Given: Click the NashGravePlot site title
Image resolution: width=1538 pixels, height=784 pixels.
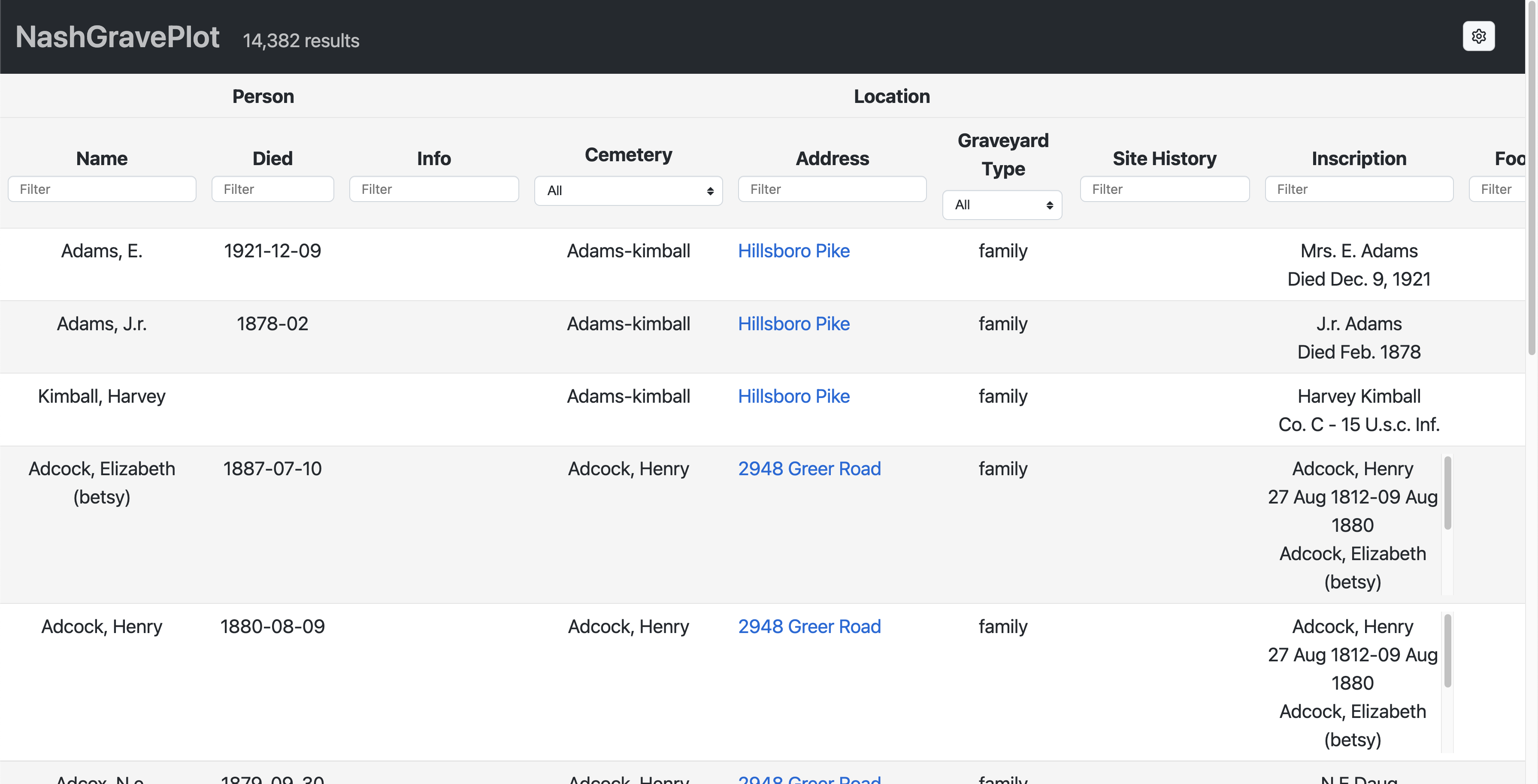Looking at the screenshot, I should [x=118, y=37].
